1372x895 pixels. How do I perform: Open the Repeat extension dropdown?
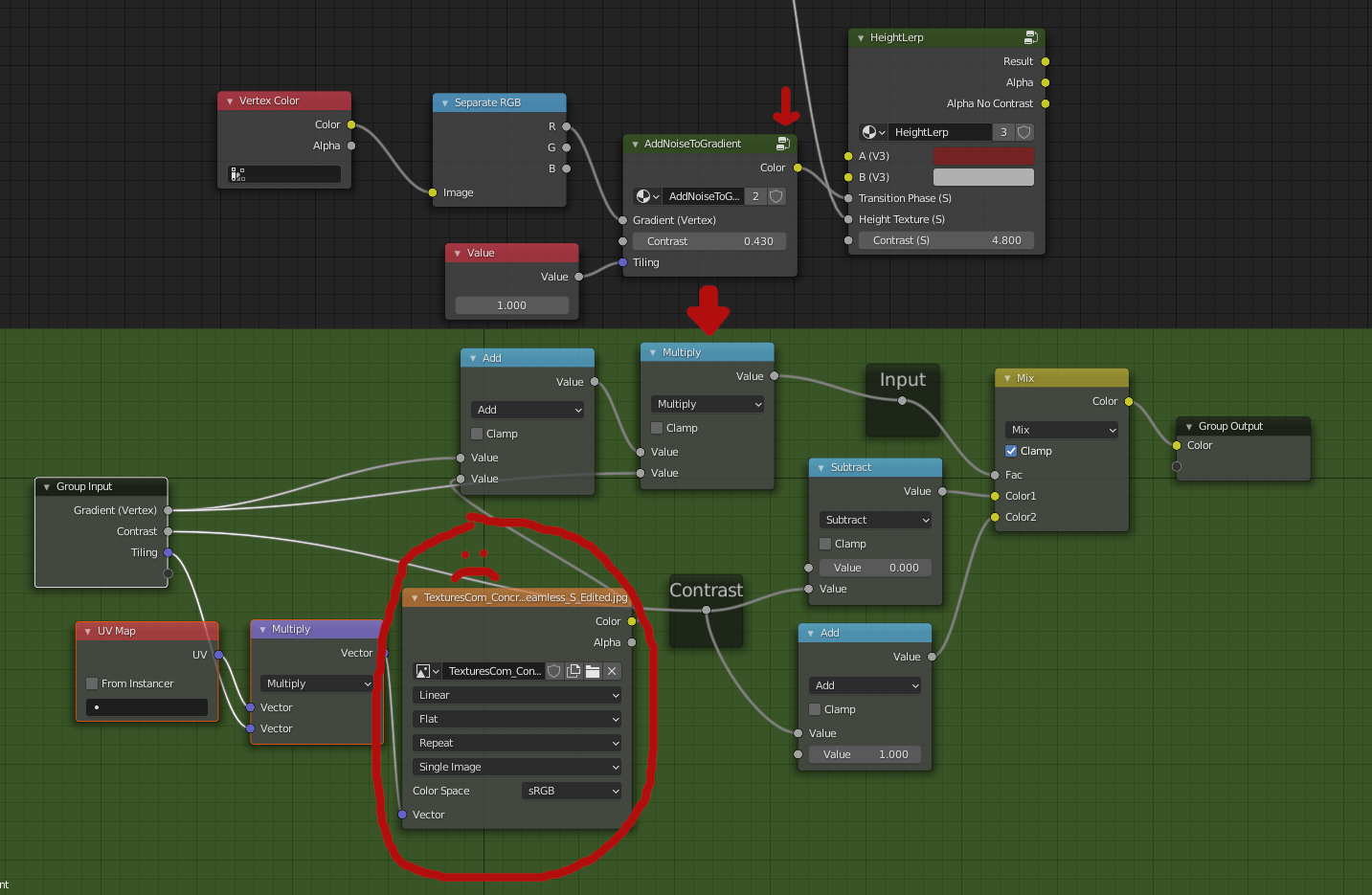pyautogui.click(x=517, y=743)
